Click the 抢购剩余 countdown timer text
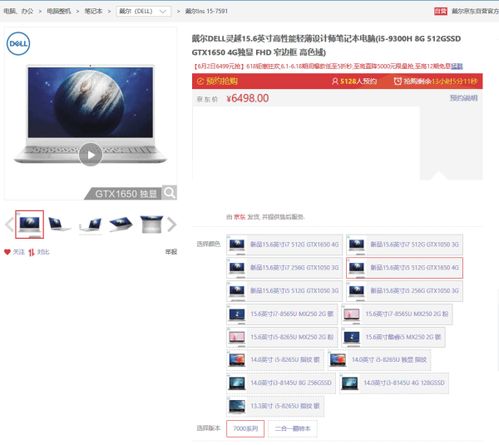499x445 pixels. pos(440,81)
